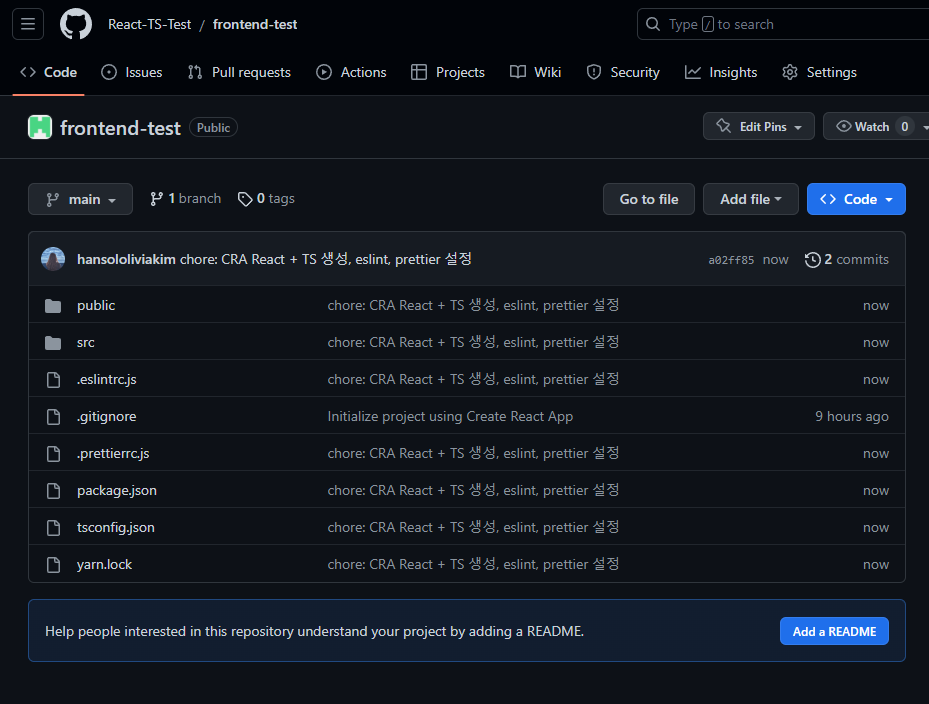Click the branch icon beside 1 branch
Screen dimensions: 929x704
point(156,199)
